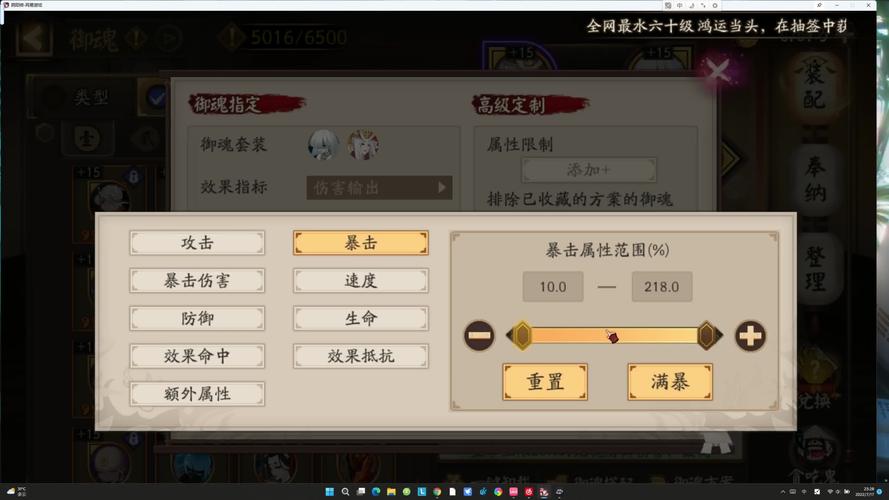The image size is (889, 500).
Task: Click the 满暴 button
Action: (x=670, y=382)
